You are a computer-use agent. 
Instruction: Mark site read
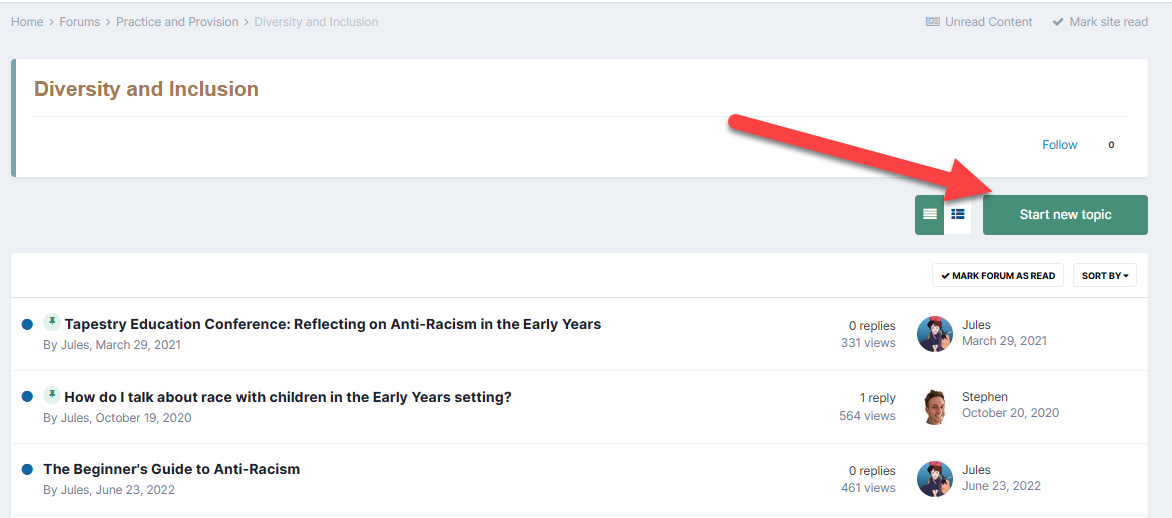point(1099,22)
